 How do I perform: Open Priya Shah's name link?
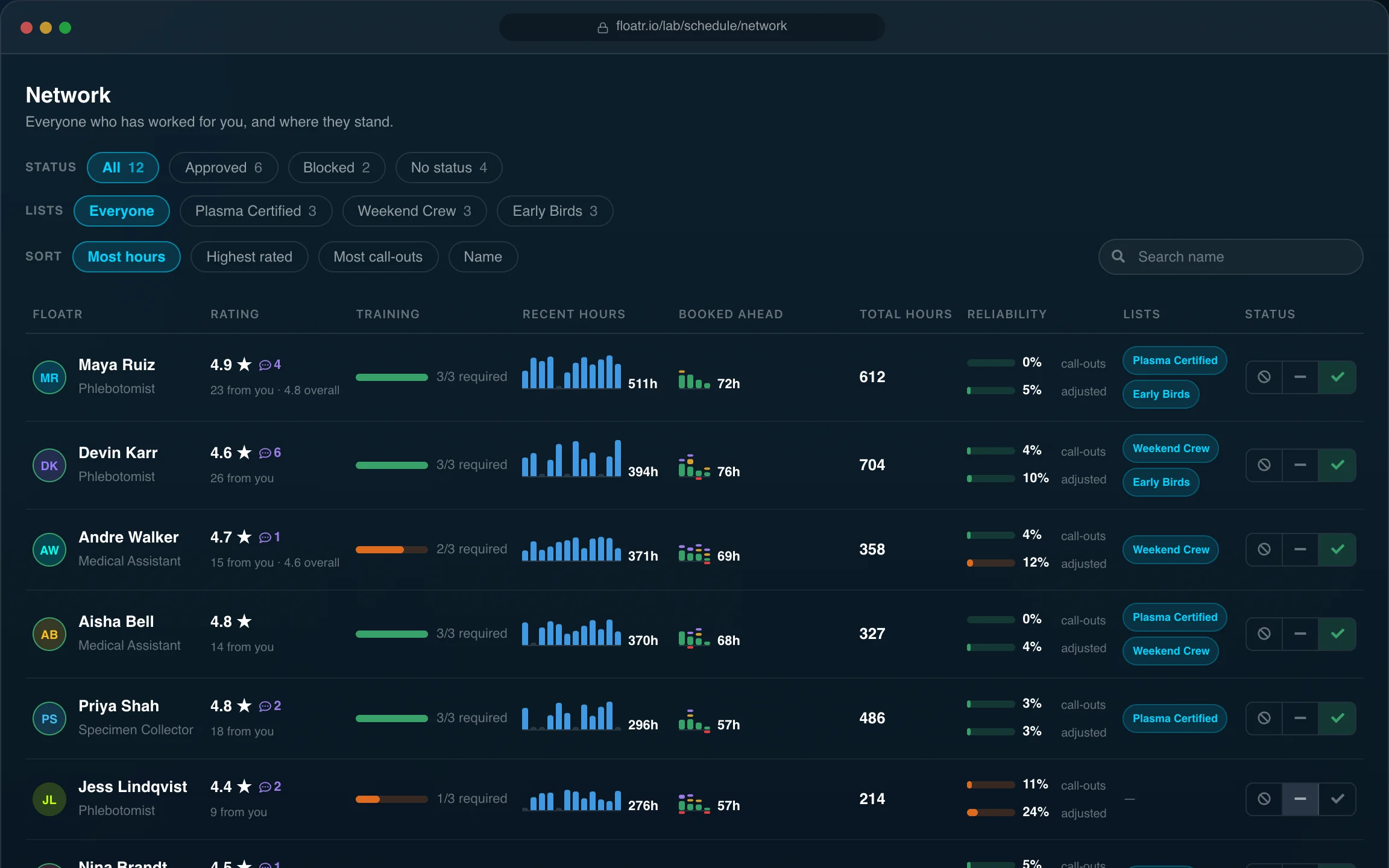click(x=119, y=706)
